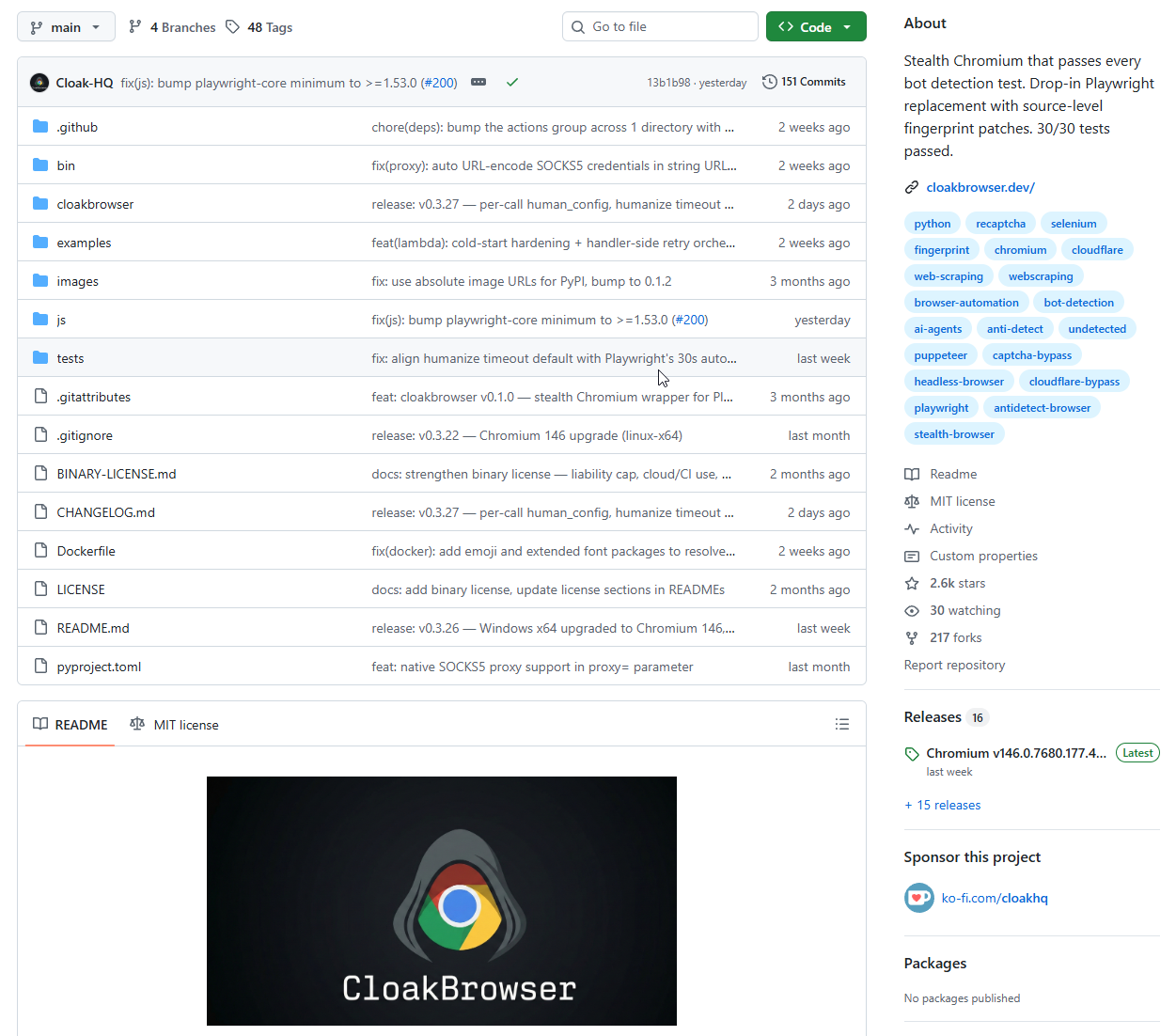This screenshot has width=1176, height=1036.
Task: Open ko-fi.com/cloakhq sponsor link
Action: tap(995, 898)
